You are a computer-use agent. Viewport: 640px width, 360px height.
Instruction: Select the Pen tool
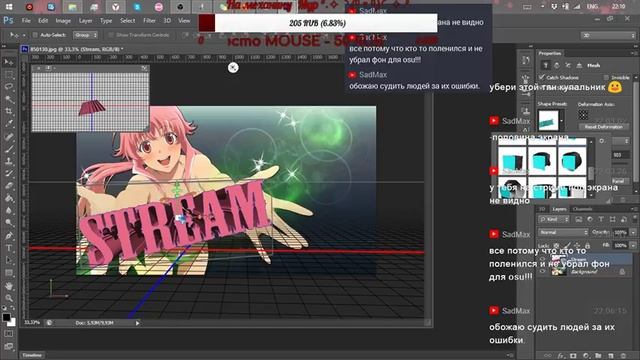tap(8, 236)
